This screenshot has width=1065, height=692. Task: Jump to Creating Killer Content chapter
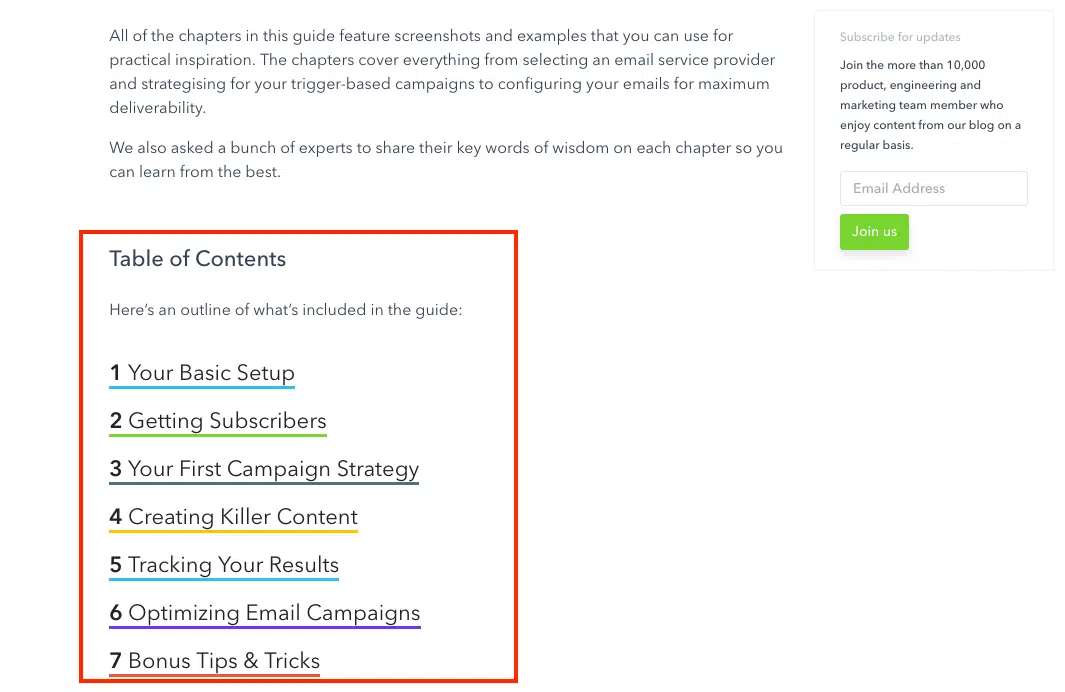233,517
